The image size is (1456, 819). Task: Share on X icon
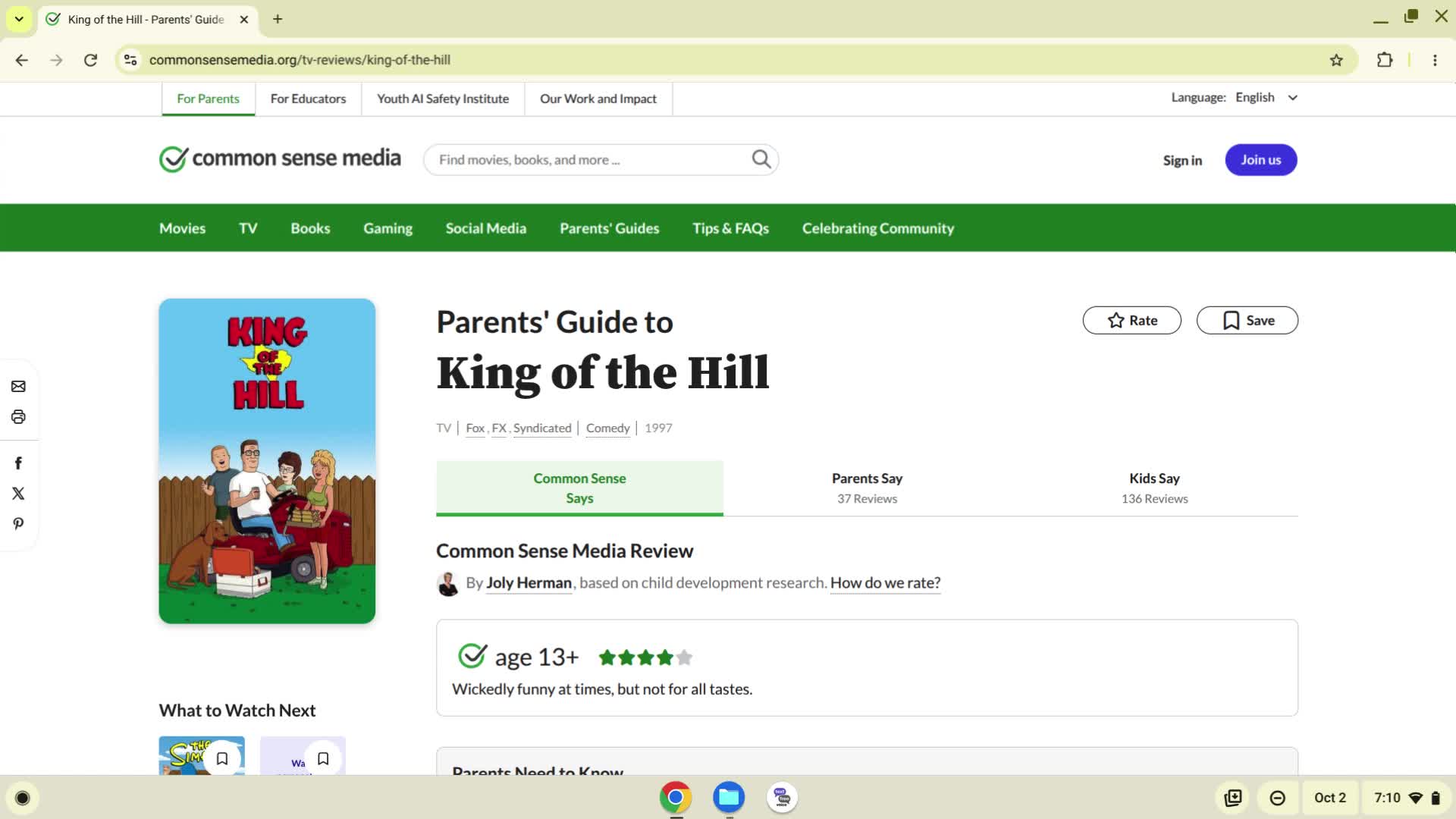18,494
